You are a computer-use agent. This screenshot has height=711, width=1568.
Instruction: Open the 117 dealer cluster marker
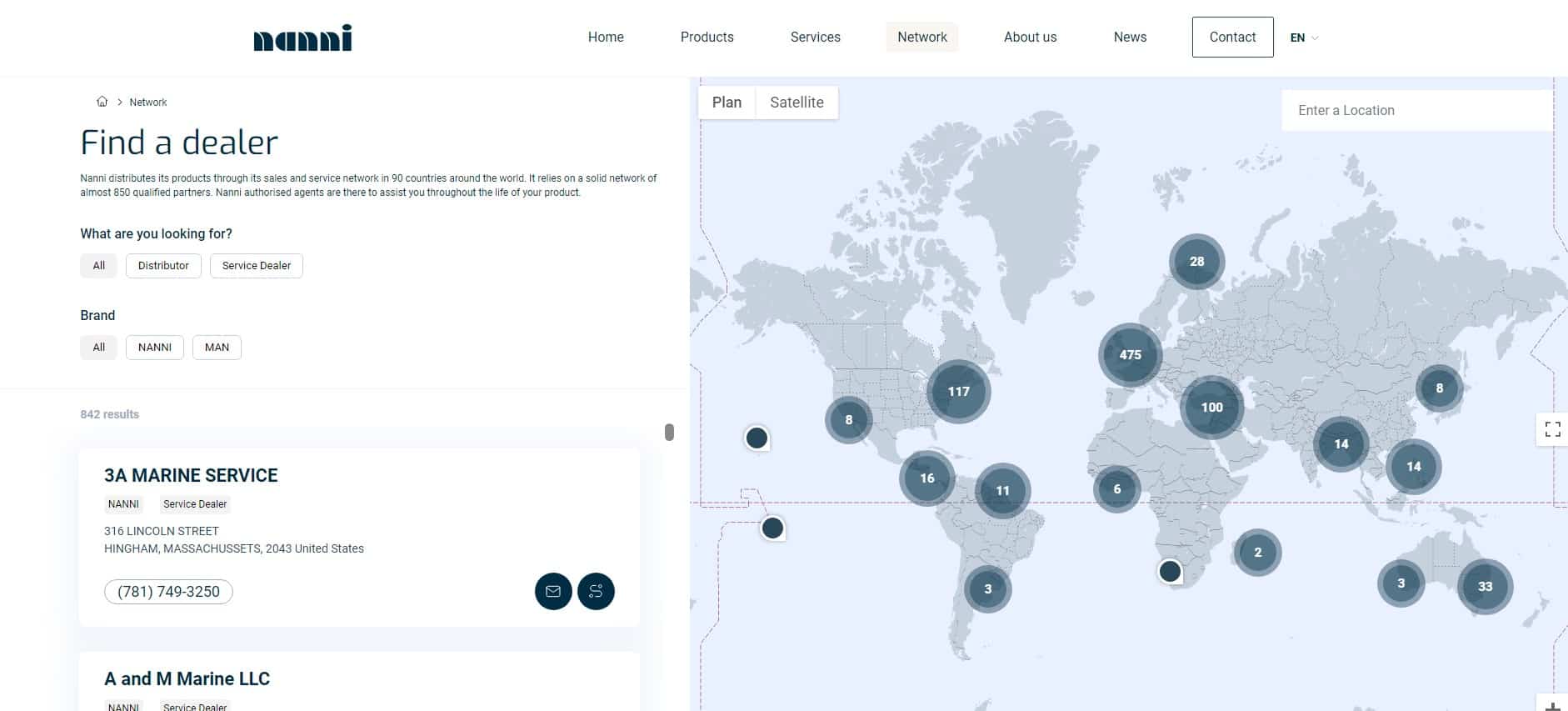coord(958,391)
